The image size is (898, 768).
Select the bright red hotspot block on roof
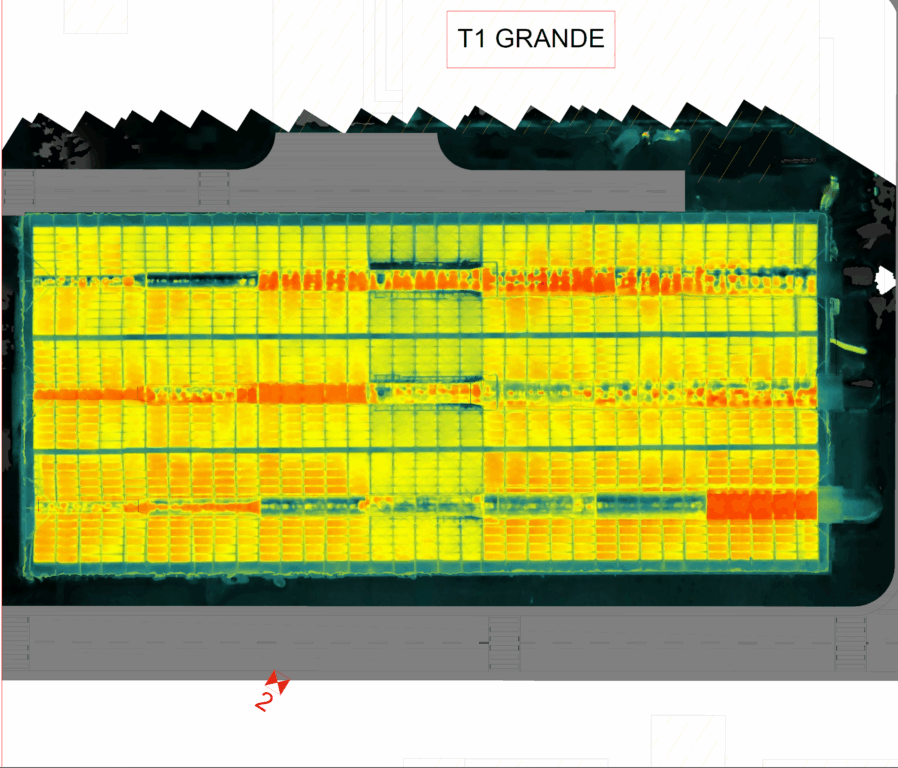point(761,505)
